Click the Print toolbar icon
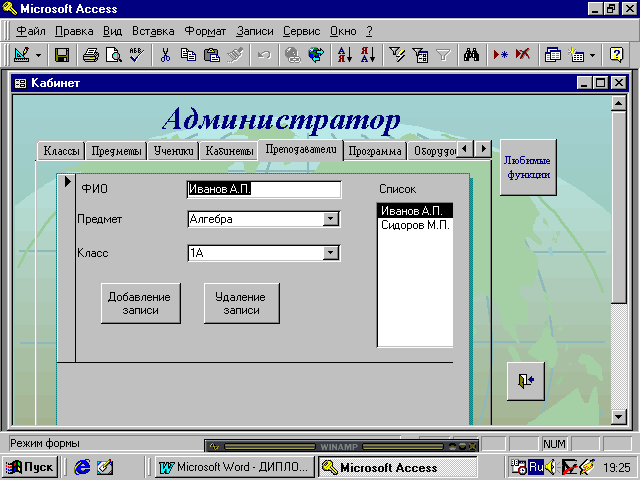The width and height of the screenshot is (640, 480). tap(91, 55)
